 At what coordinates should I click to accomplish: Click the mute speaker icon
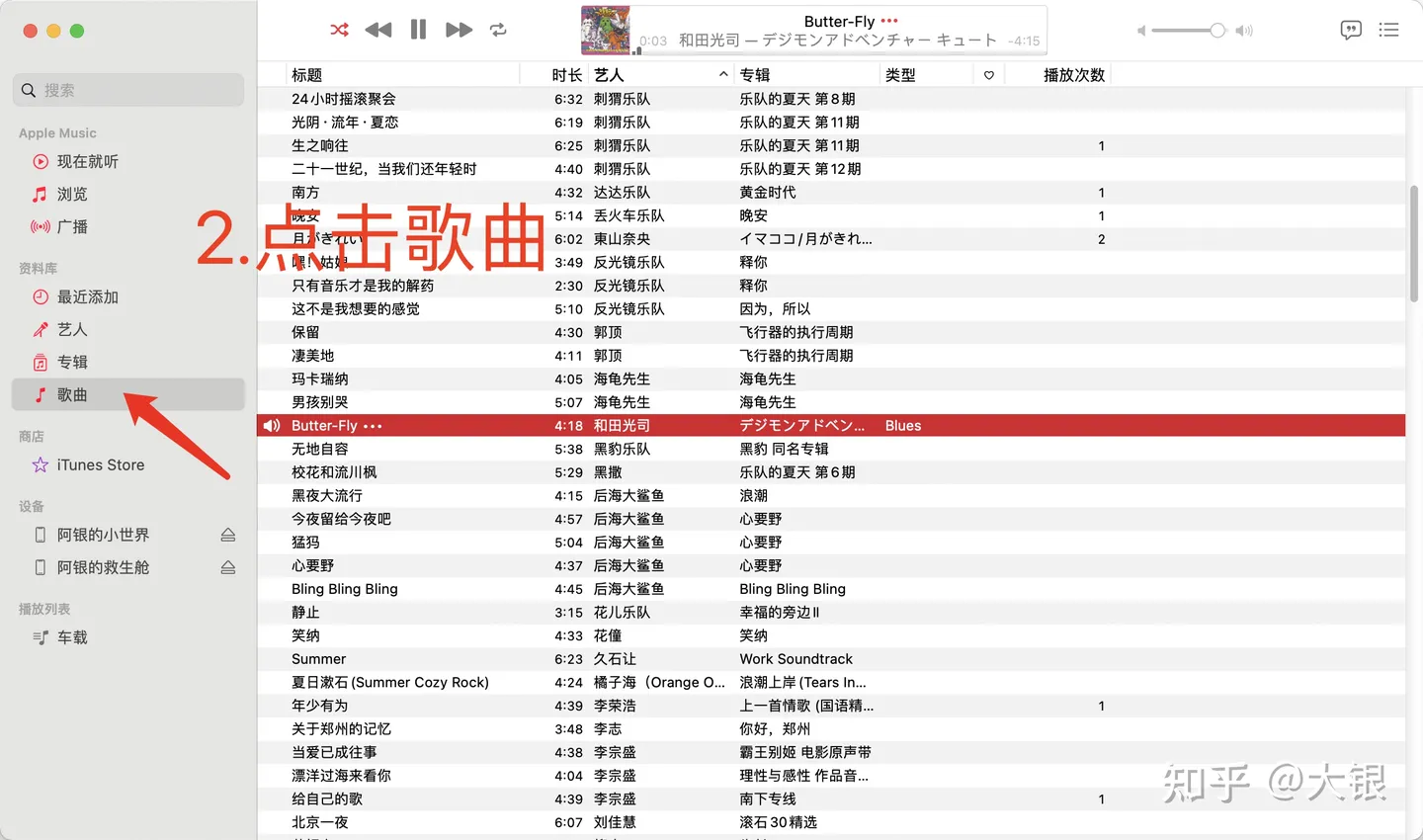tap(1141, 31)
